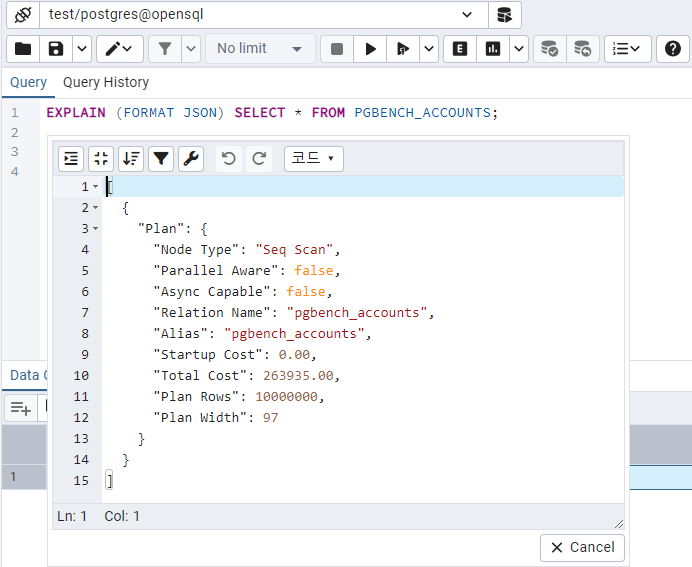The width and height of the screenshot is (692, 567).
Task: Open the No limit rows dropdown
Action: [x=260, y=49]
